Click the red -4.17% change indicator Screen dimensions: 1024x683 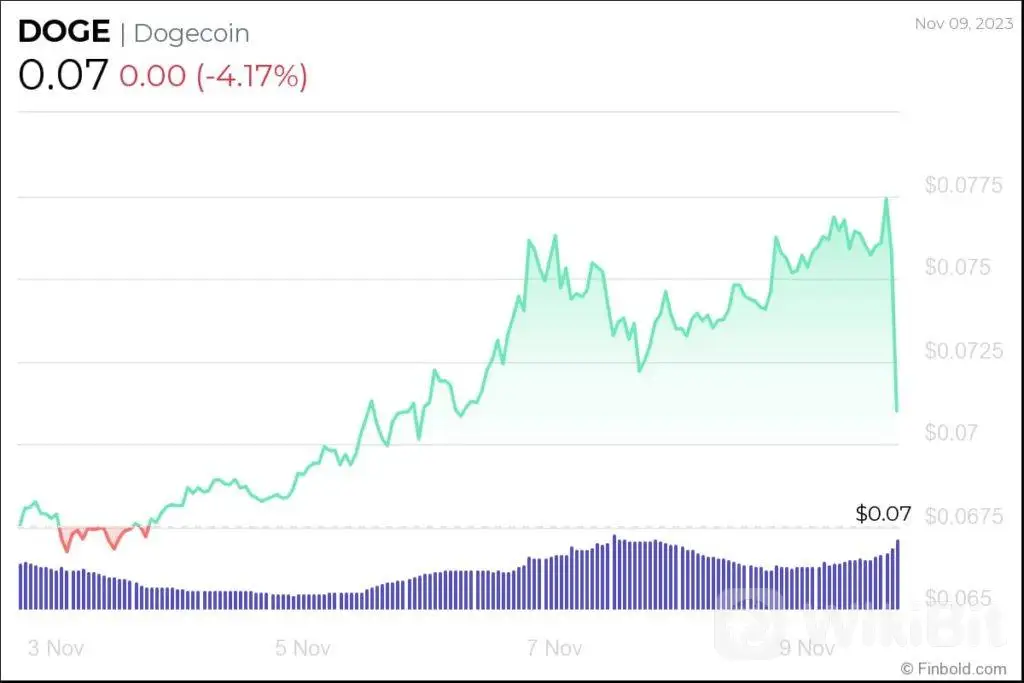[213, 77]
